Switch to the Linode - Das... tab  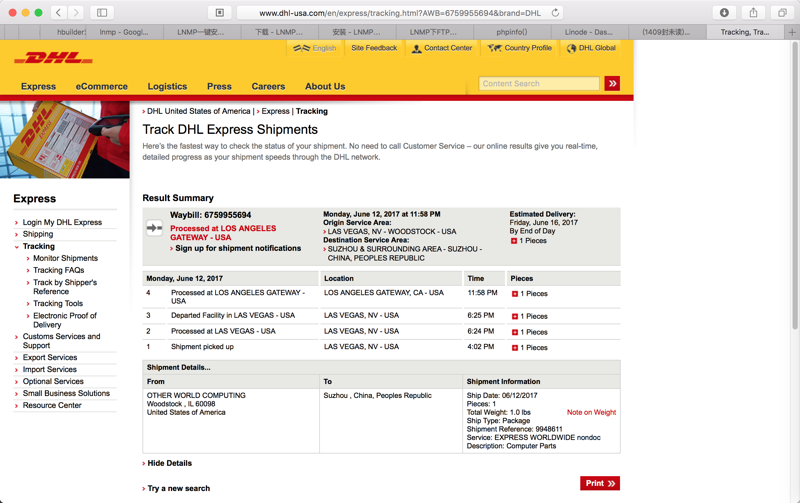tap(589, 32)
